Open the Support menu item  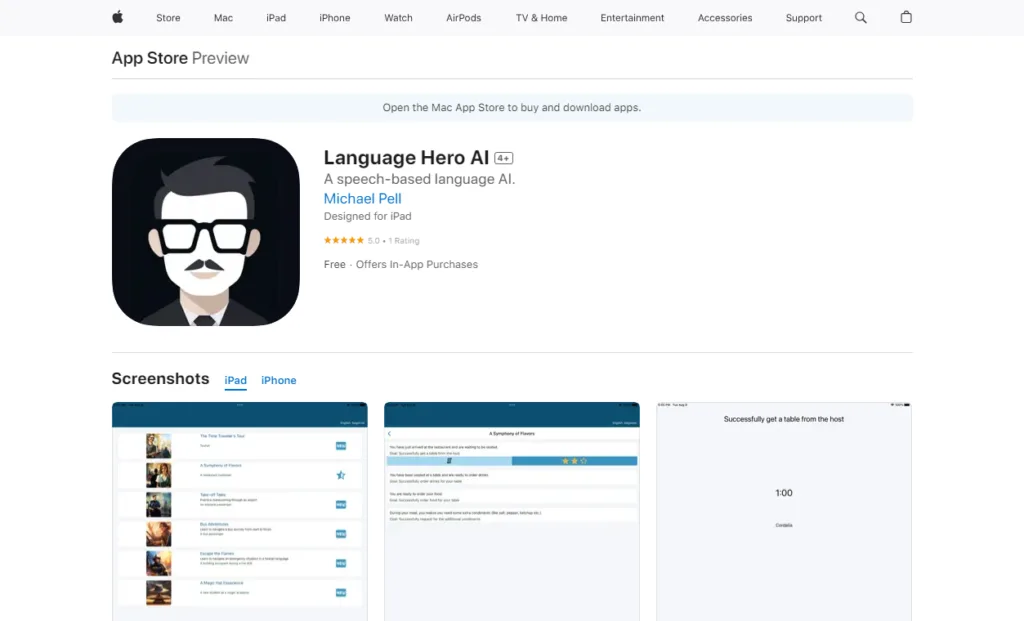coord(804,18)
